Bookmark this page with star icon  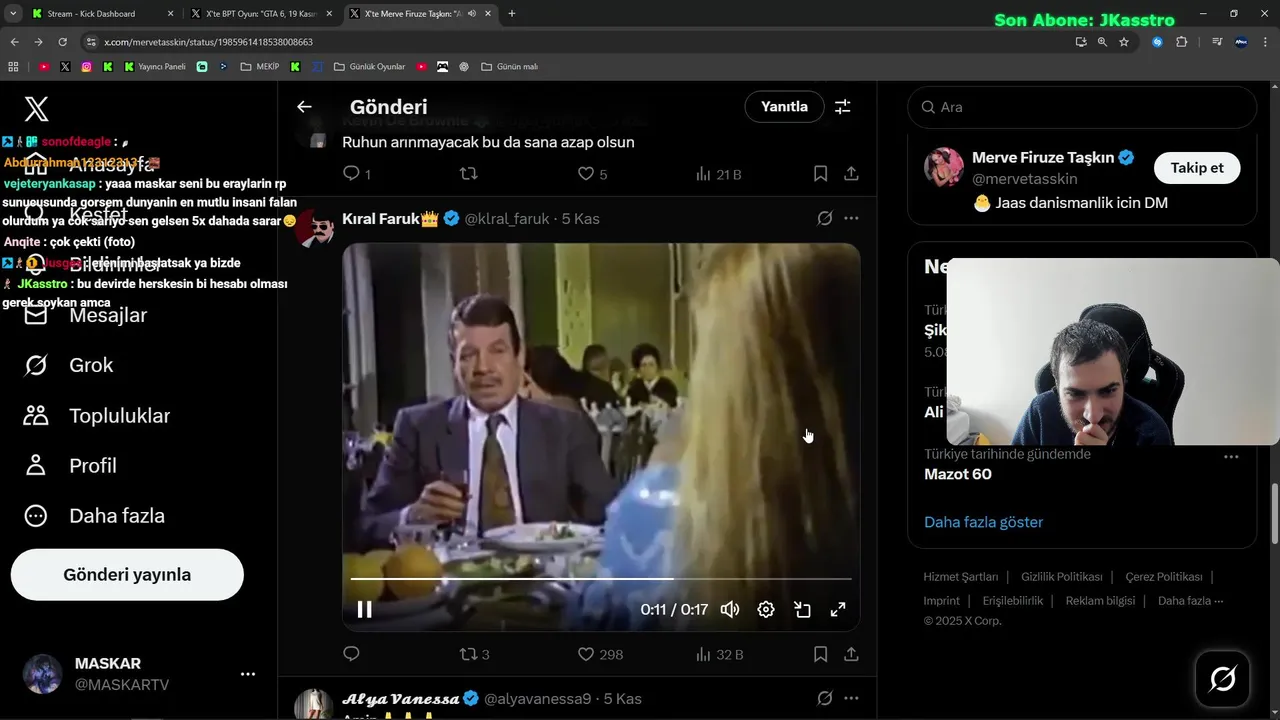[x=1124, y=42]
